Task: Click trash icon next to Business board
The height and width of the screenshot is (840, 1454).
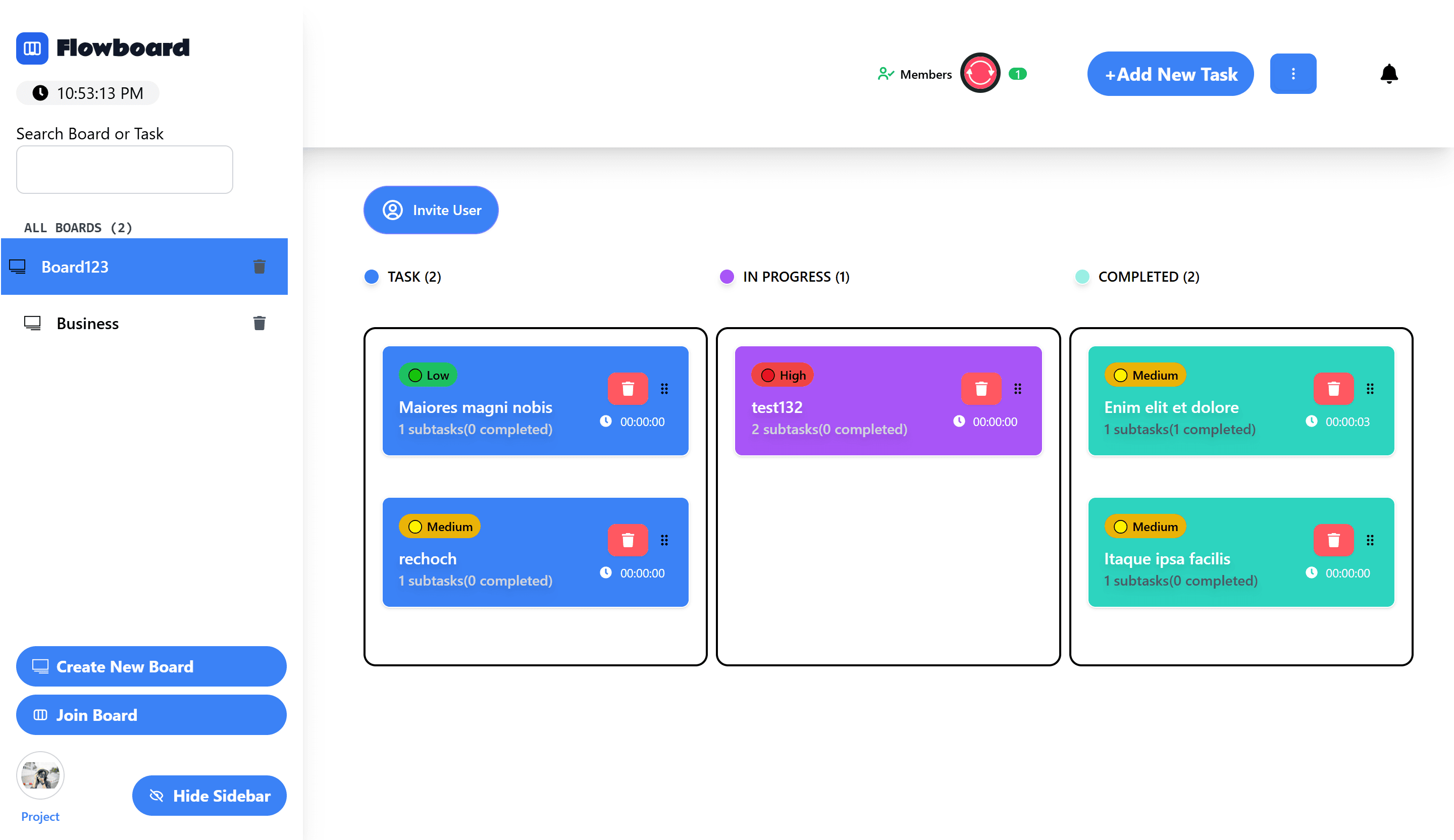Action: tap(259, 323)
